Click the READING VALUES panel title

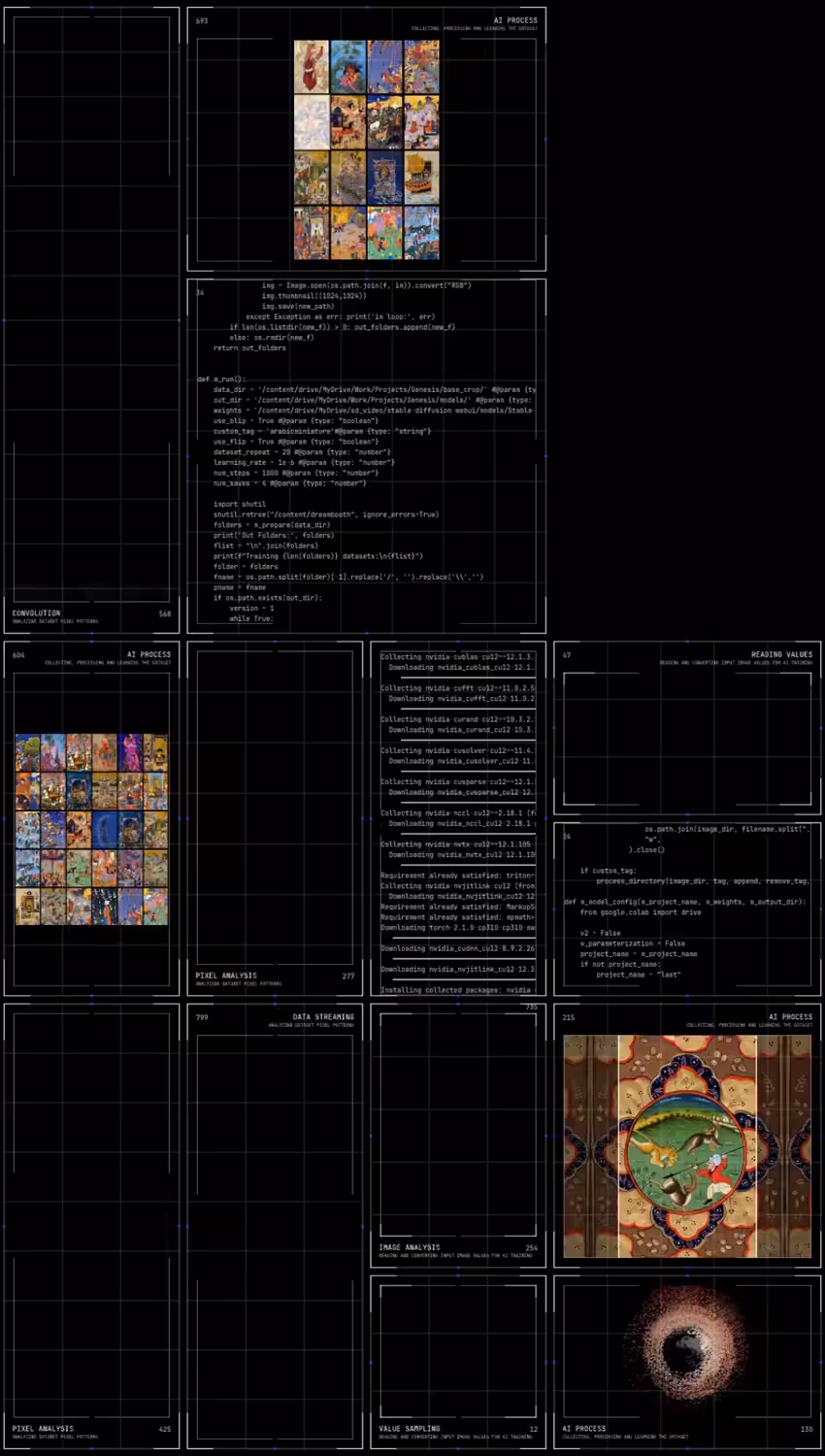pyautogui.click(x=781, y=655)
